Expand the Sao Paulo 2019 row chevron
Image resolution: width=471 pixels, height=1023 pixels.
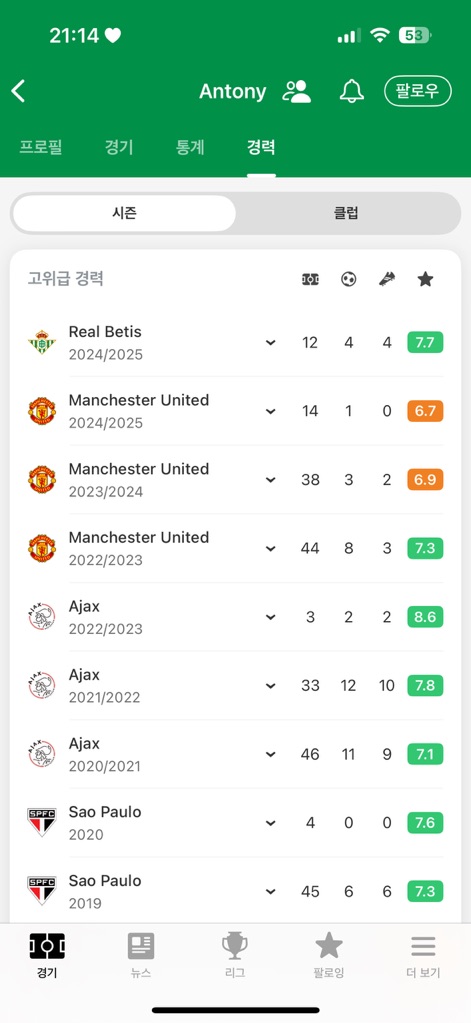pyautogui.click(x=271, y=891)
